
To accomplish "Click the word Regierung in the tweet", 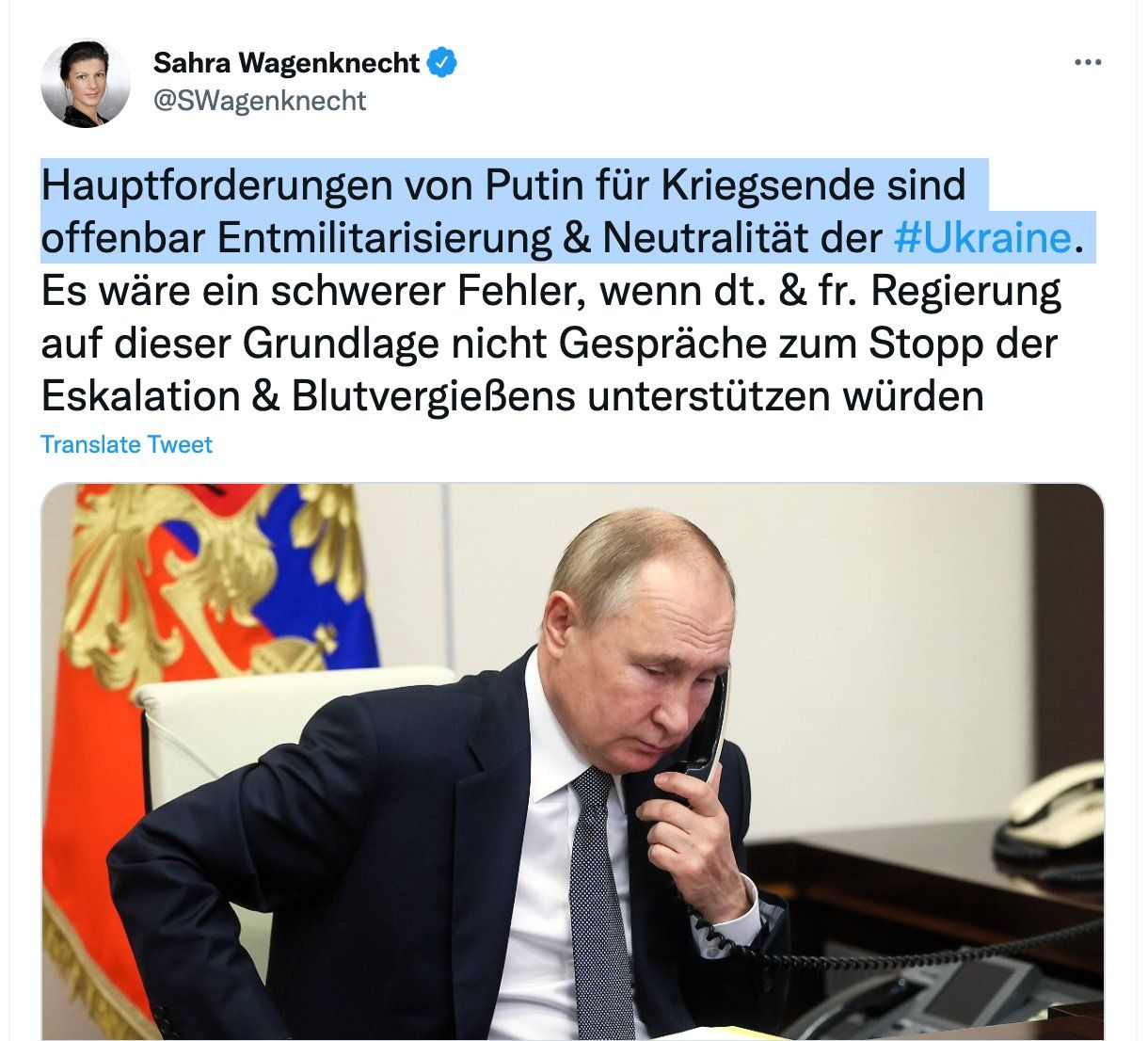I will 965,292.
